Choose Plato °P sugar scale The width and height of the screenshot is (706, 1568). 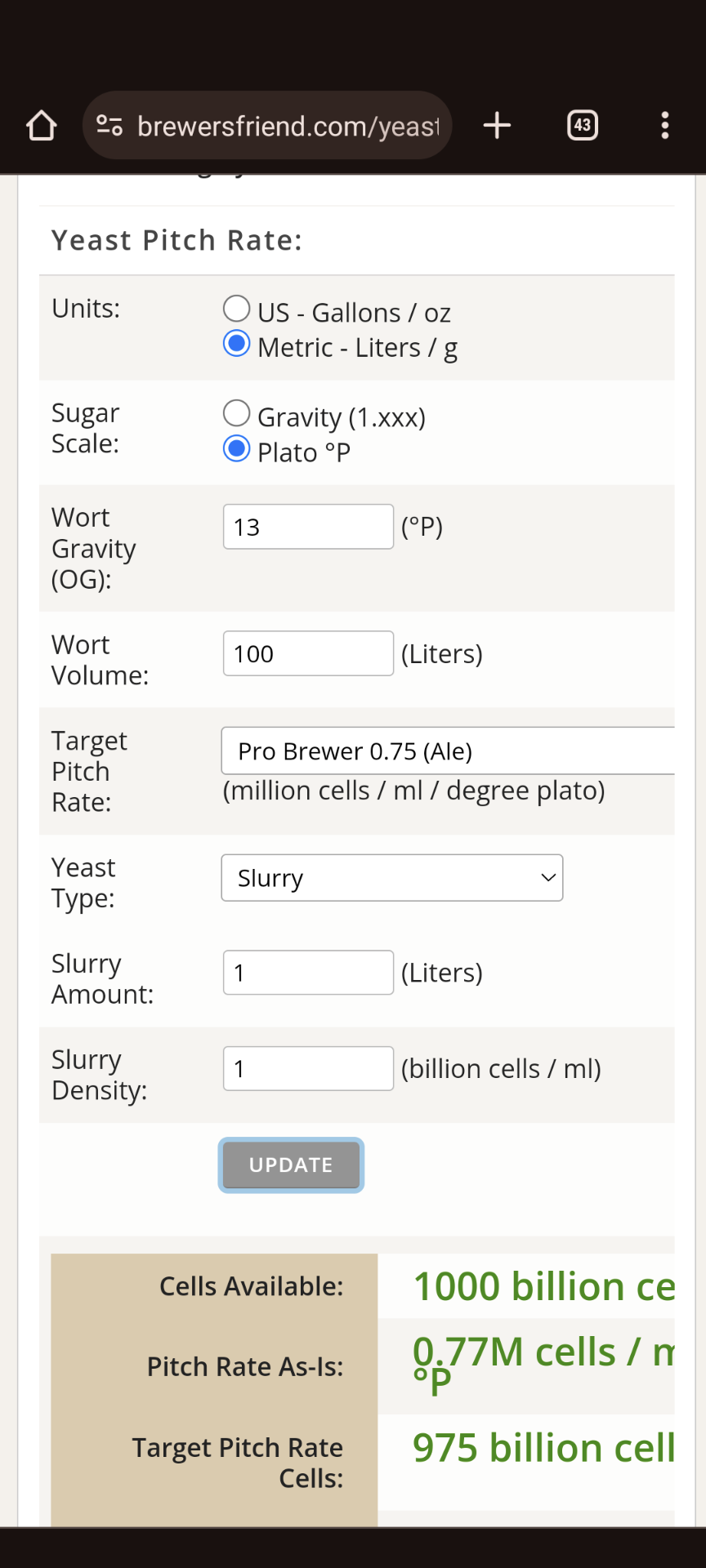(237, 449)
